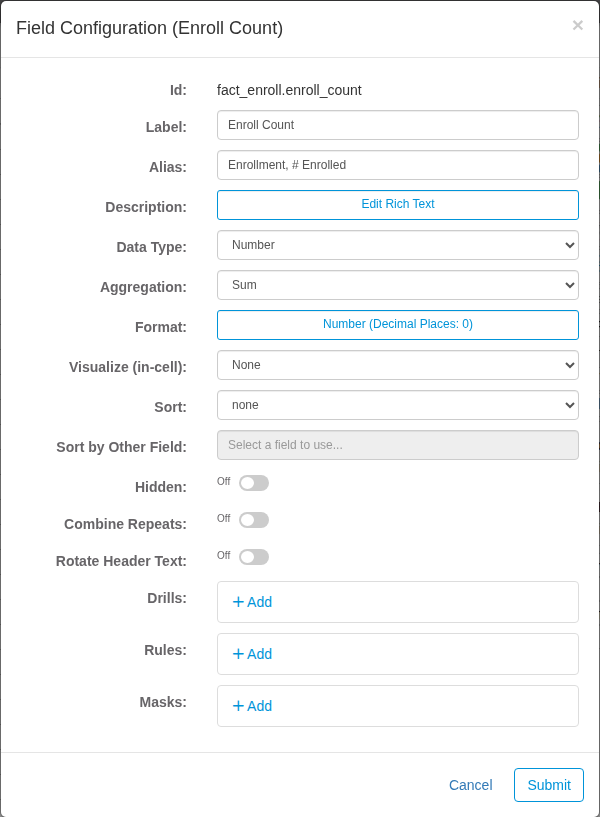Image resolution: width=600 pixels, height=817 pixels.
Task: Enable Combine Repeats switch
Action: tap(254, 520)
